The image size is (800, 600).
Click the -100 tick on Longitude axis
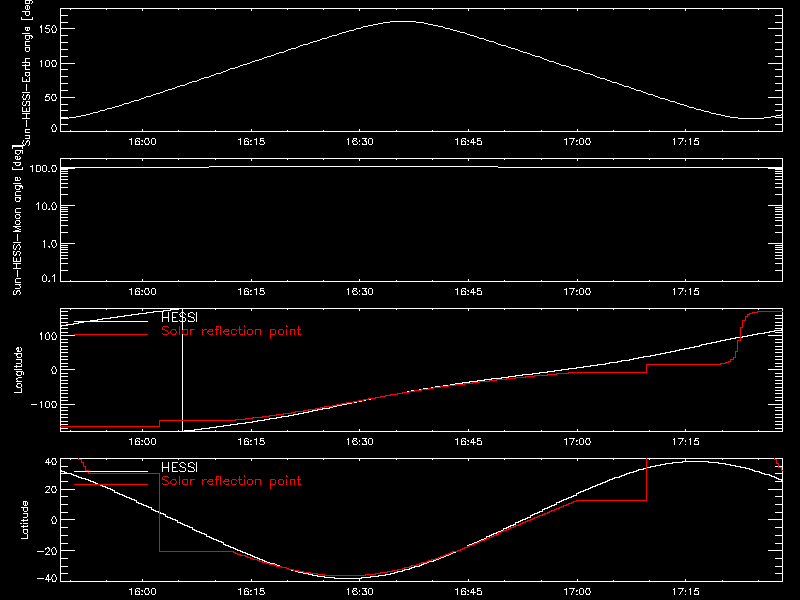pyautogui.click(x=44, y=404)
